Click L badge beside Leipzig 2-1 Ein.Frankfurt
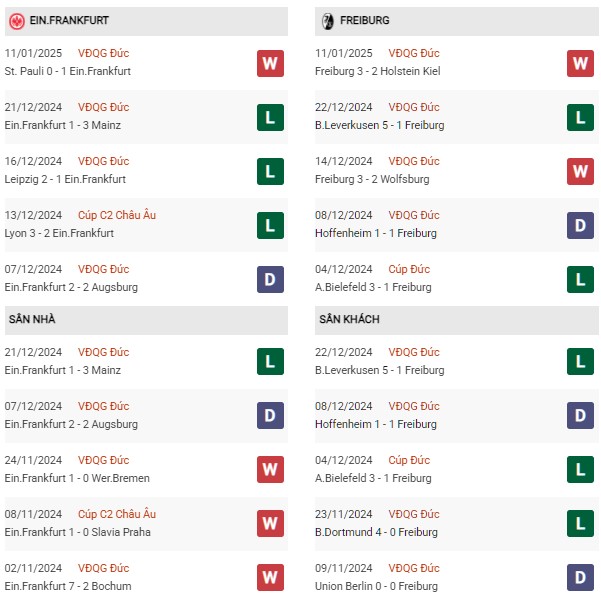Screen dimensions: 601x598 coord(270,171)
